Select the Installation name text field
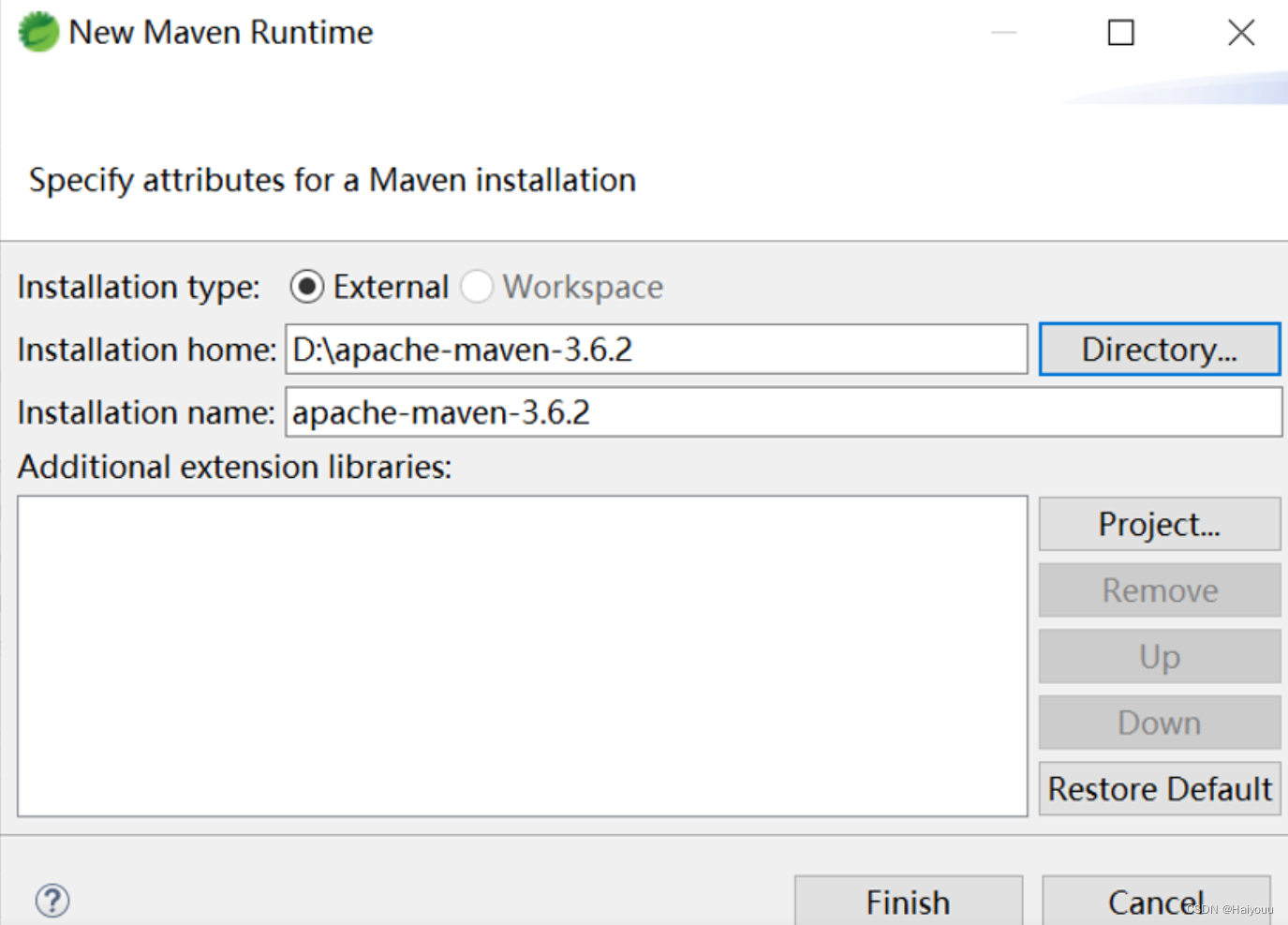The height and width of the screenshot is (925, 1288). point(782,412)
